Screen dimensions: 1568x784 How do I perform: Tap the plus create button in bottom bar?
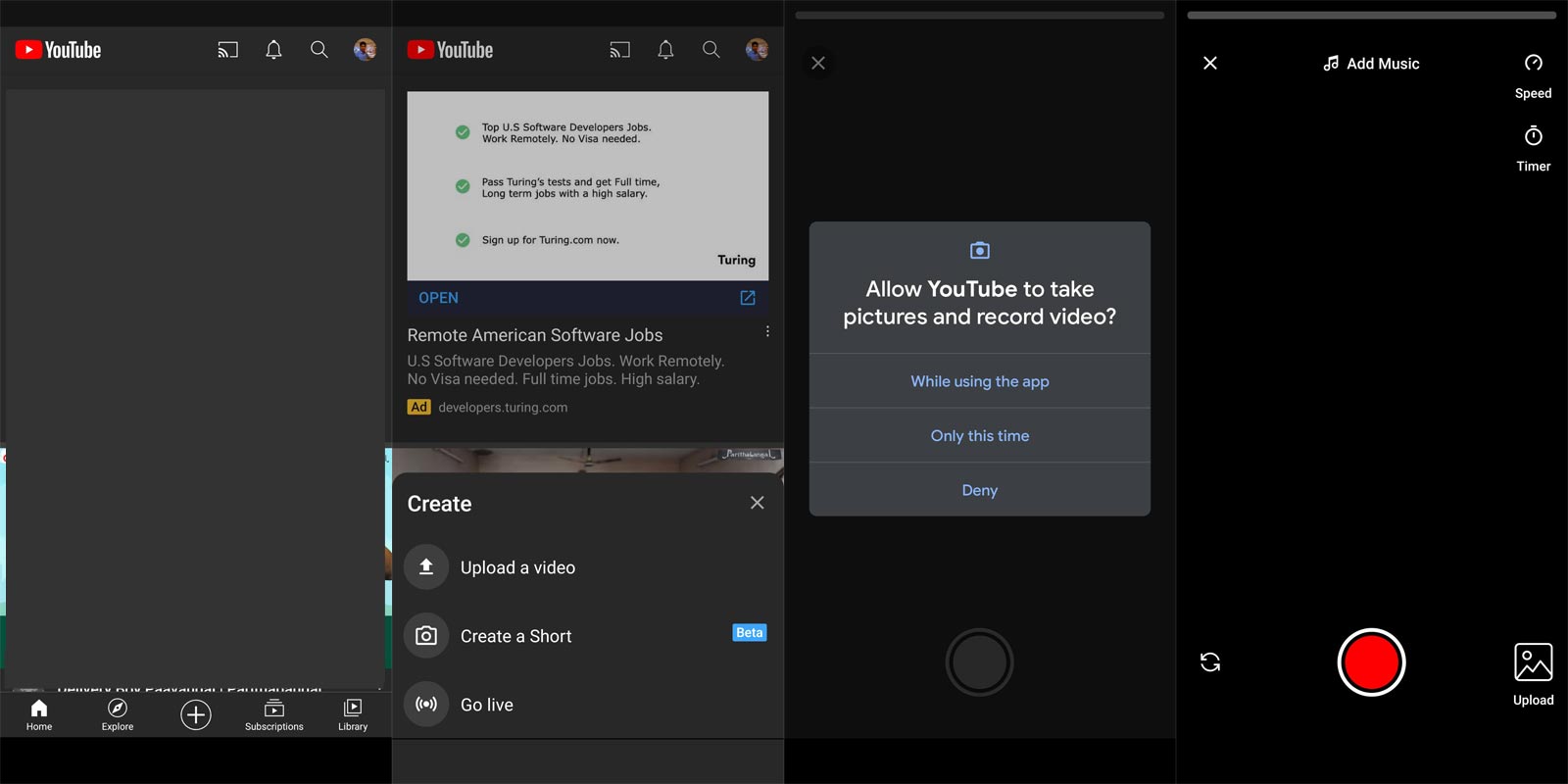196,715
